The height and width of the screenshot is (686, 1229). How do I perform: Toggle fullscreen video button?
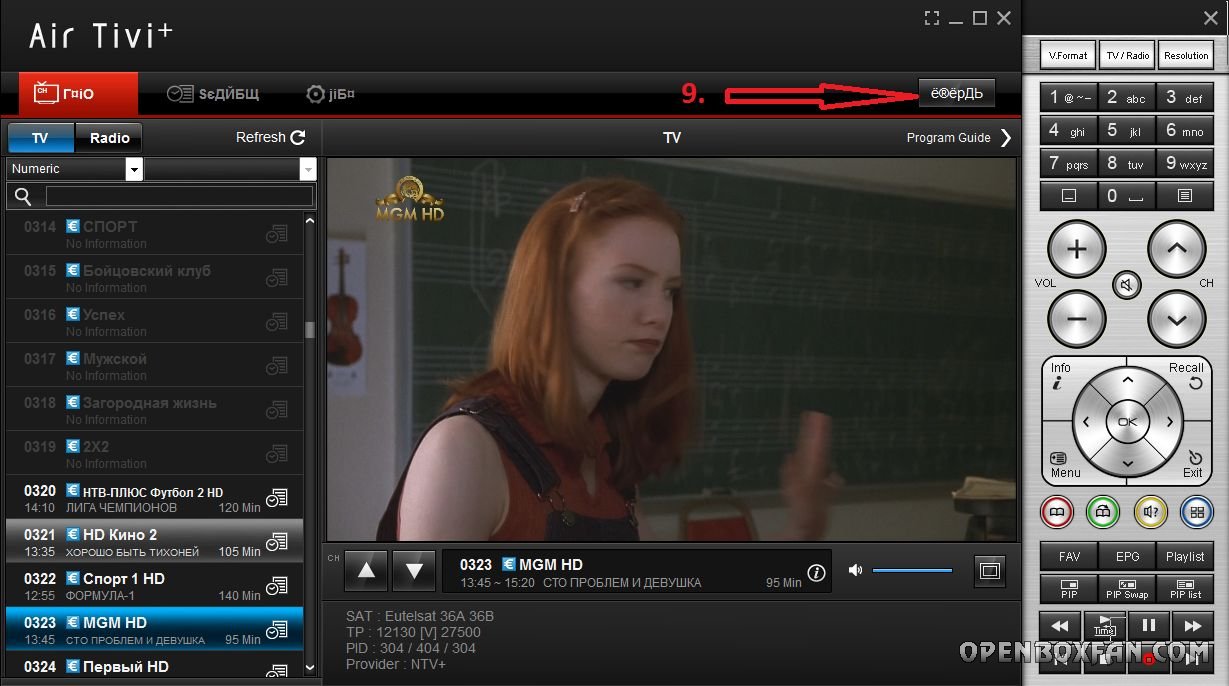[990, 571]
